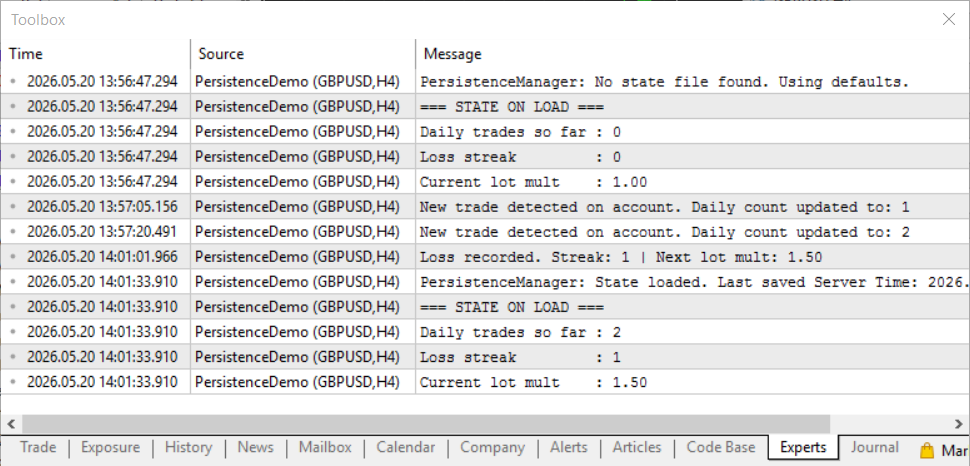This screenshot has width=970, height=466.
Task: Select 'Daily trades so far : 0' row
Action: tap(485, 132)
